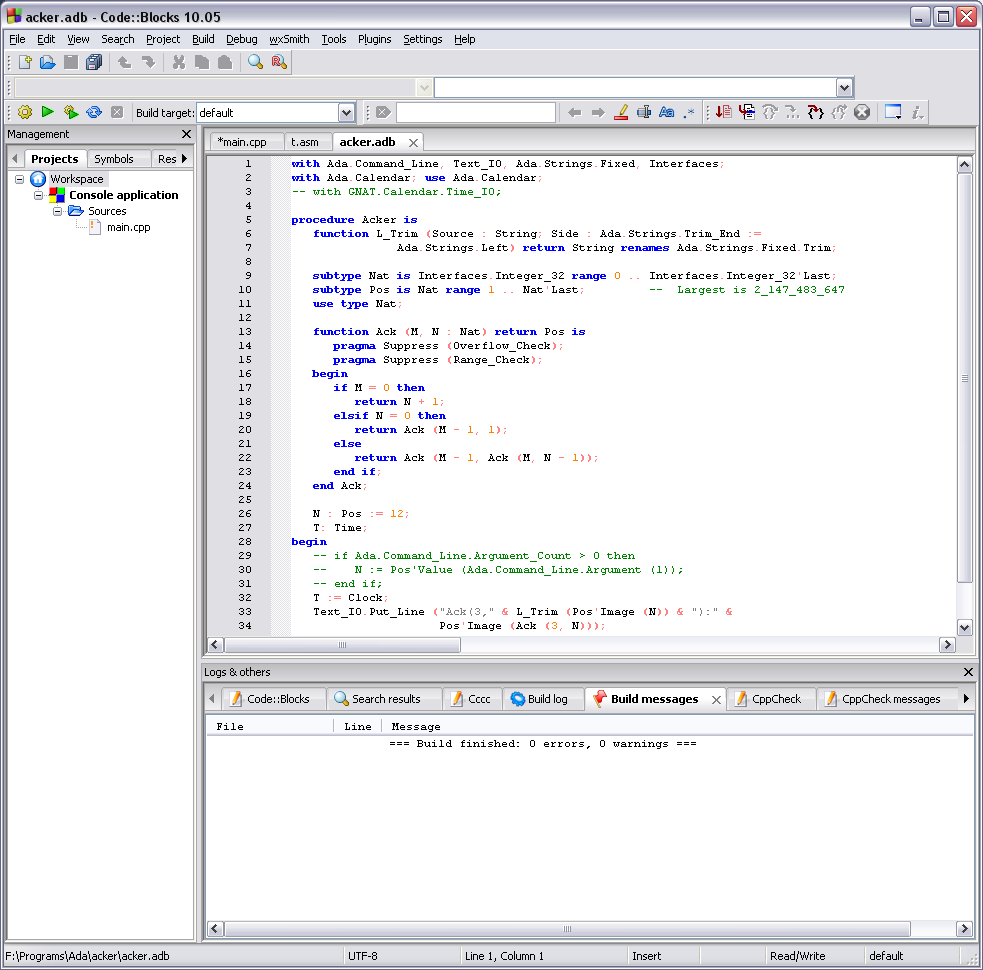Click the Replace icon in toolbar
The image size is (983, 970).
(x=279, y=63)
